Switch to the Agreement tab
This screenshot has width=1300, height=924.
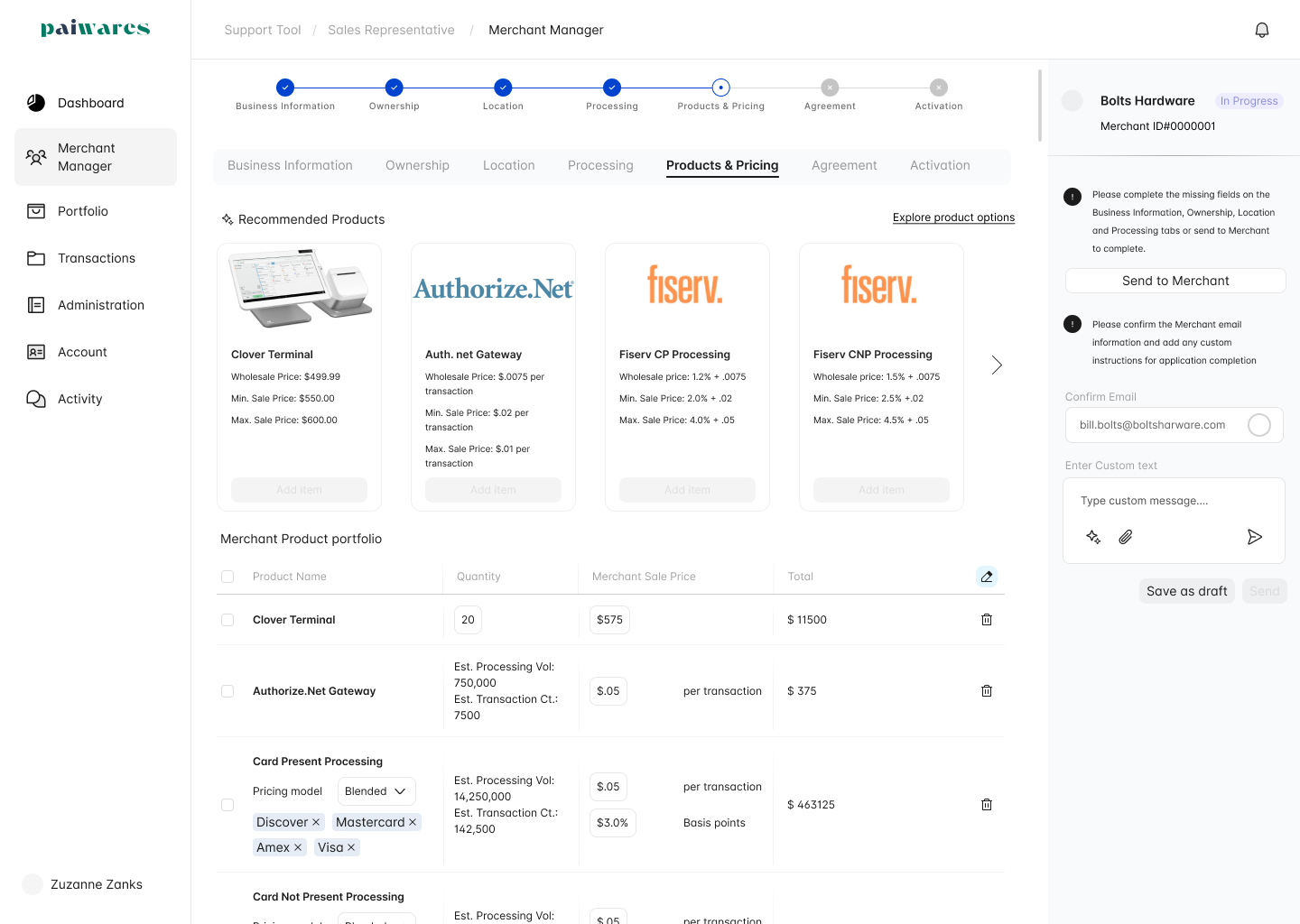pyautogui.click(x=844, y=165)
